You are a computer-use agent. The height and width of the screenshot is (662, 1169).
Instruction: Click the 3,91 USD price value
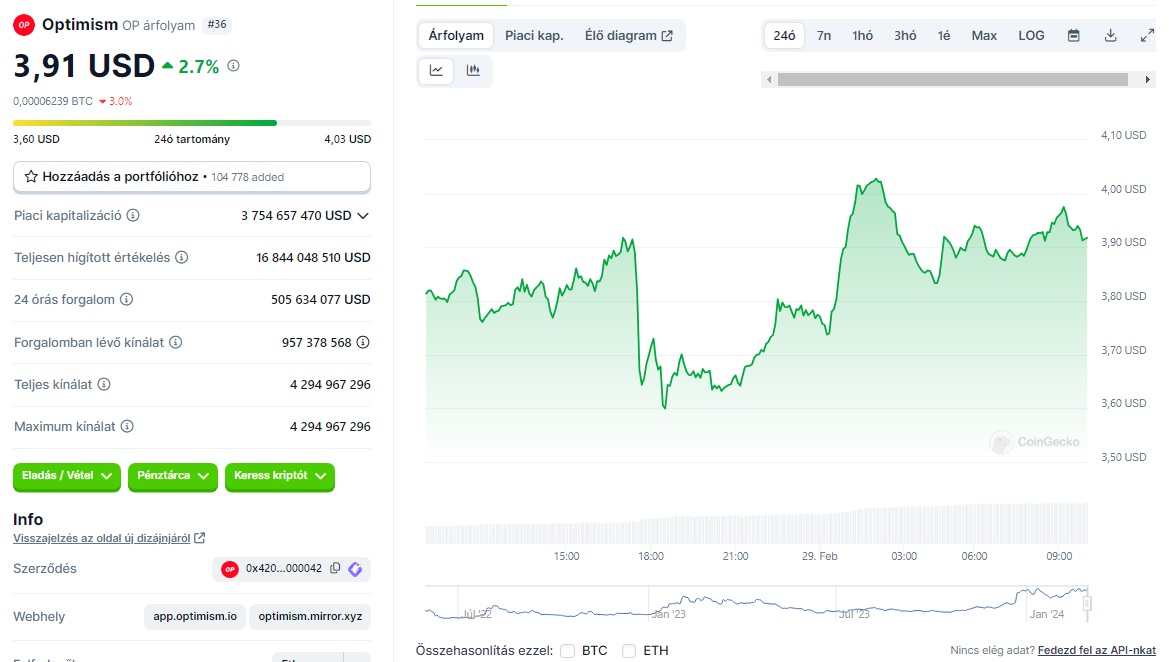84,66
